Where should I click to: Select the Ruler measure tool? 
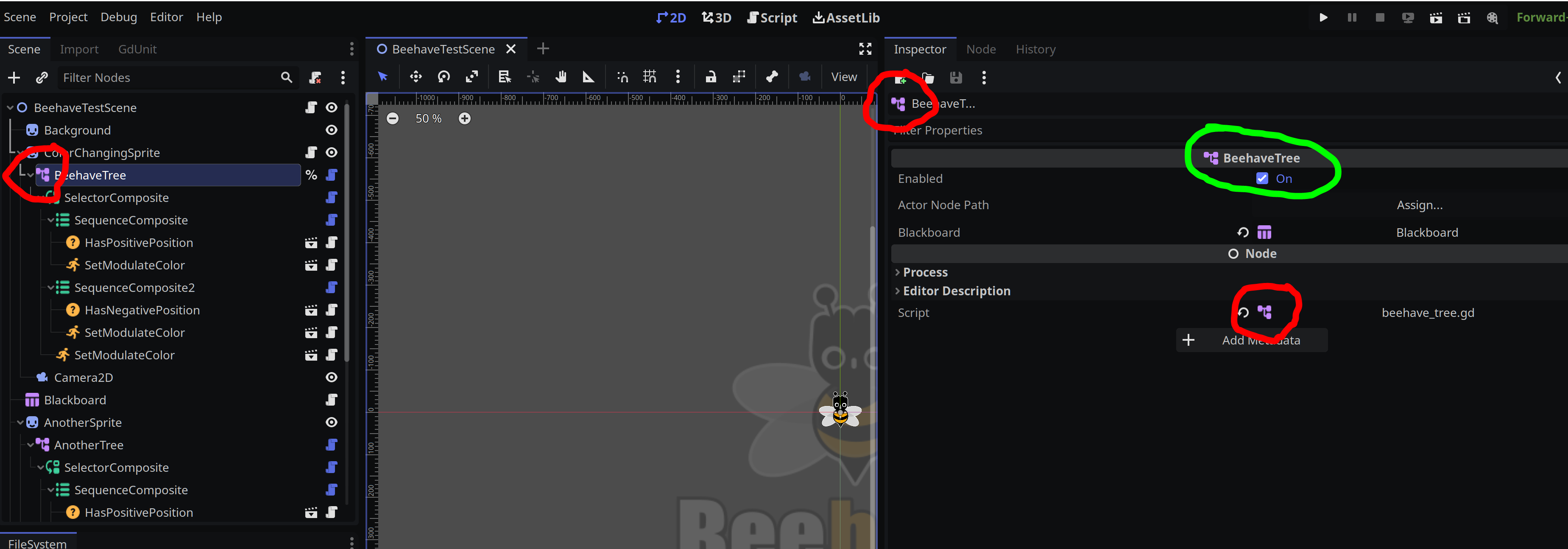click(x=588, y=77)
